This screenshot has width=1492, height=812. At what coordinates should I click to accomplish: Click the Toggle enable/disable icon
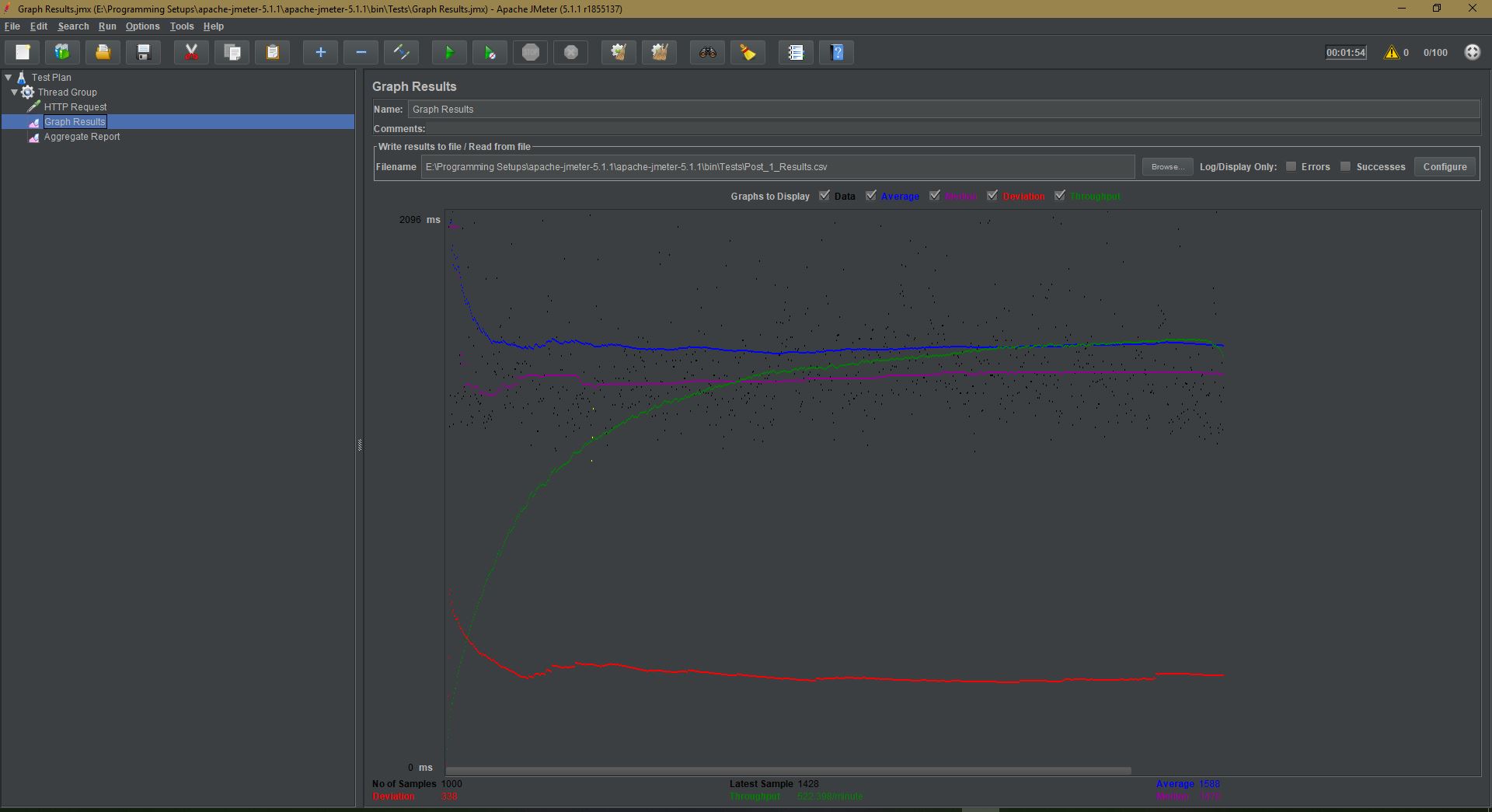[x=402, y=52]
